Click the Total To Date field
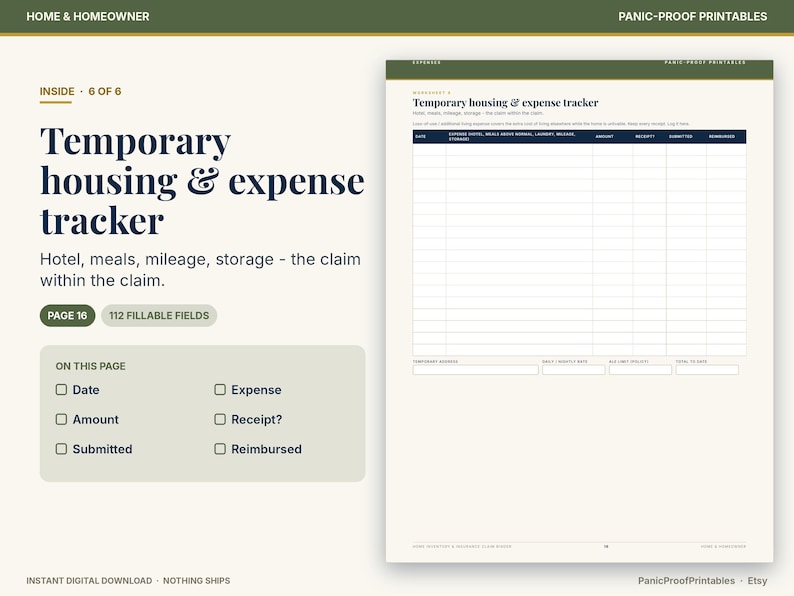Screen dimensions: 794x596 (x=707, y=370)
